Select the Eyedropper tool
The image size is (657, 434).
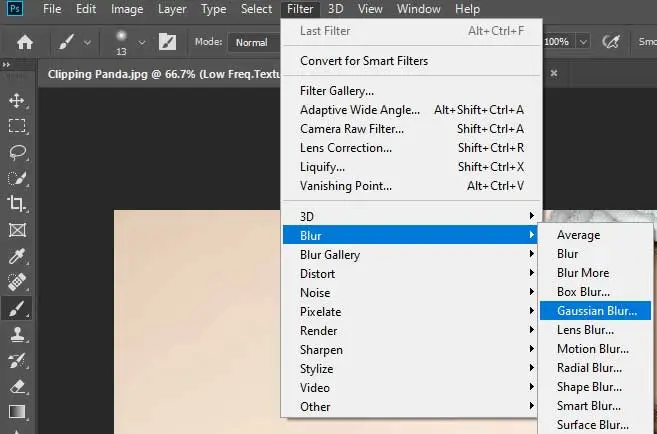pyautogui.click(x=17, y=256)
